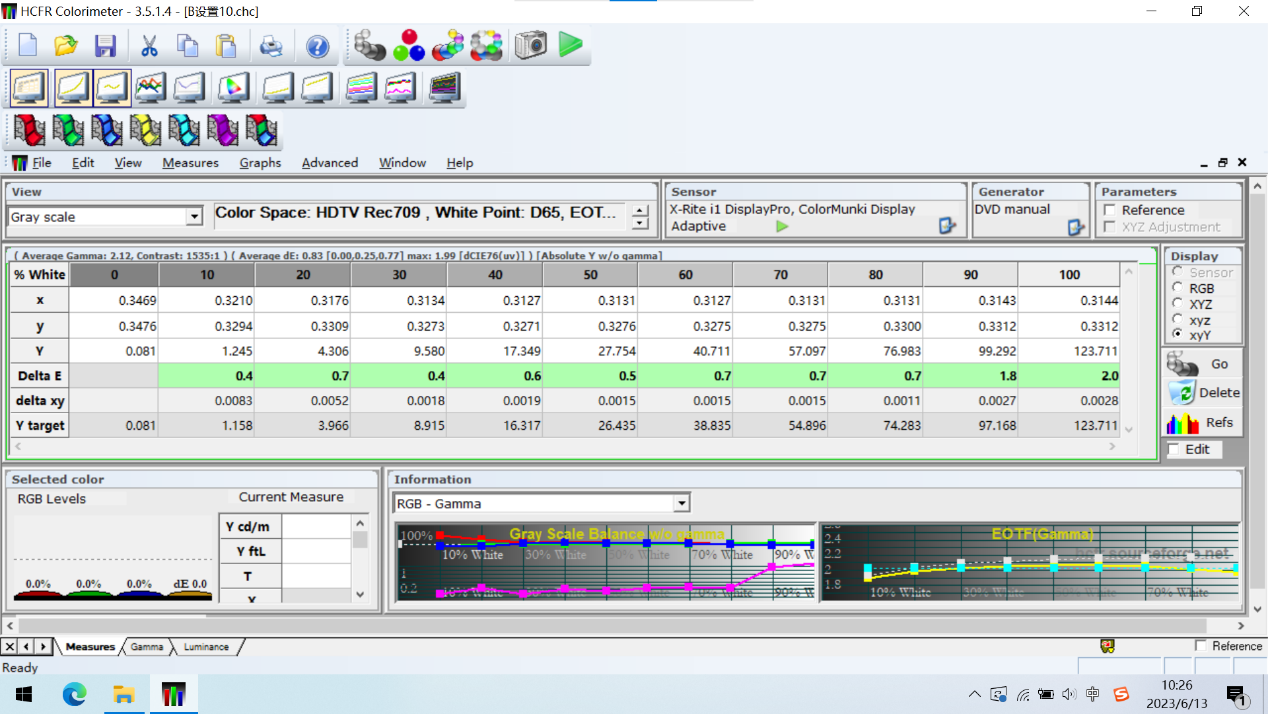Enable the Reference checkbox in Parameters
Image resolution: width=1268 pixels, height=714 pixels.
[x=1109, y=210]
